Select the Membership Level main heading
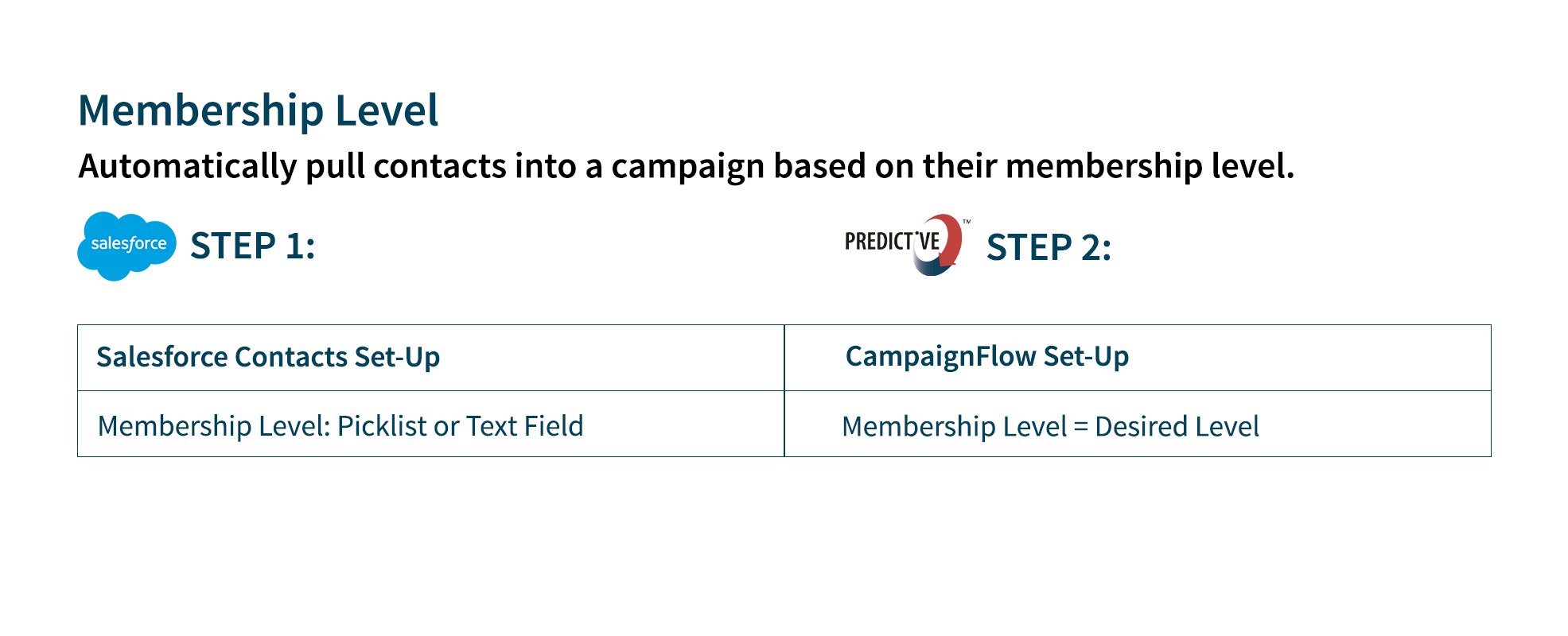The image size is (1568, 636). [259, 111]
